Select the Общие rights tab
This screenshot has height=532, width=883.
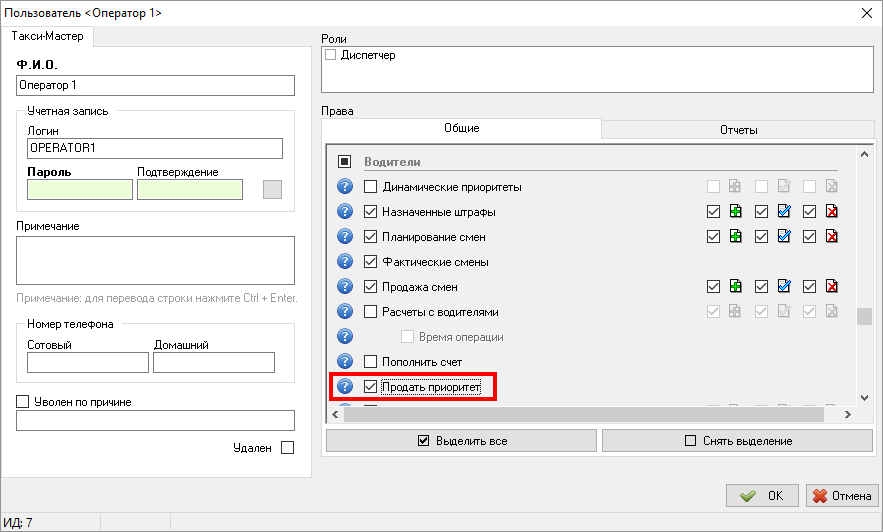coord(461,129)
